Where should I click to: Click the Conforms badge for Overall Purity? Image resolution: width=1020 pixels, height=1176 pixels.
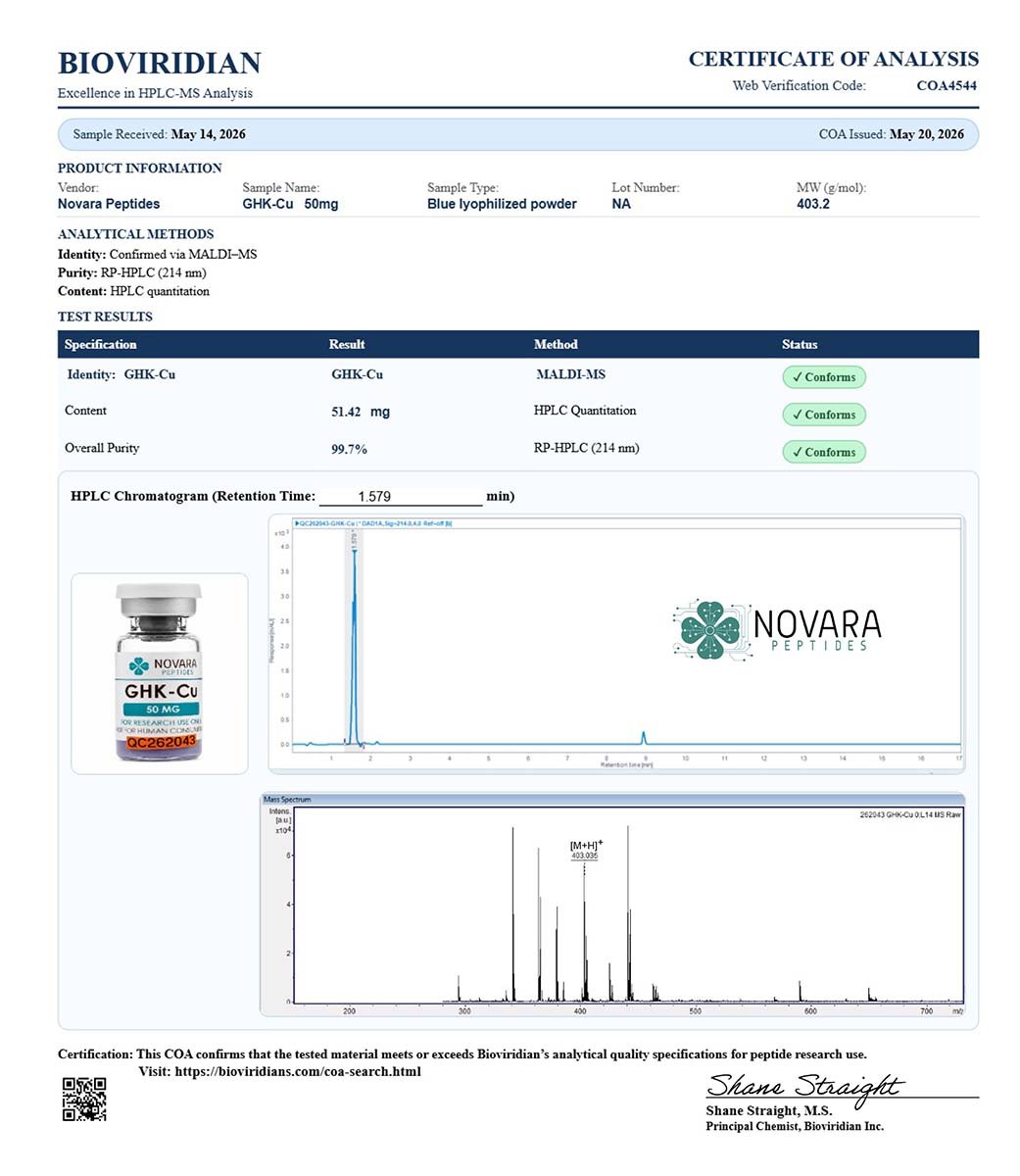(x=823, y=452)
